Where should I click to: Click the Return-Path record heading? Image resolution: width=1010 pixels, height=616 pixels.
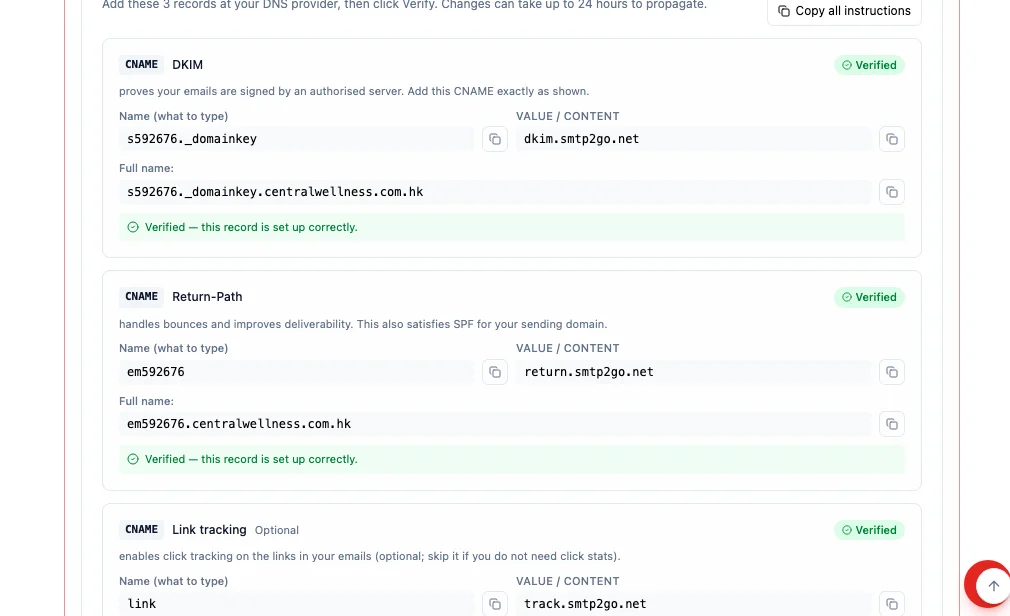click(207, 297)
